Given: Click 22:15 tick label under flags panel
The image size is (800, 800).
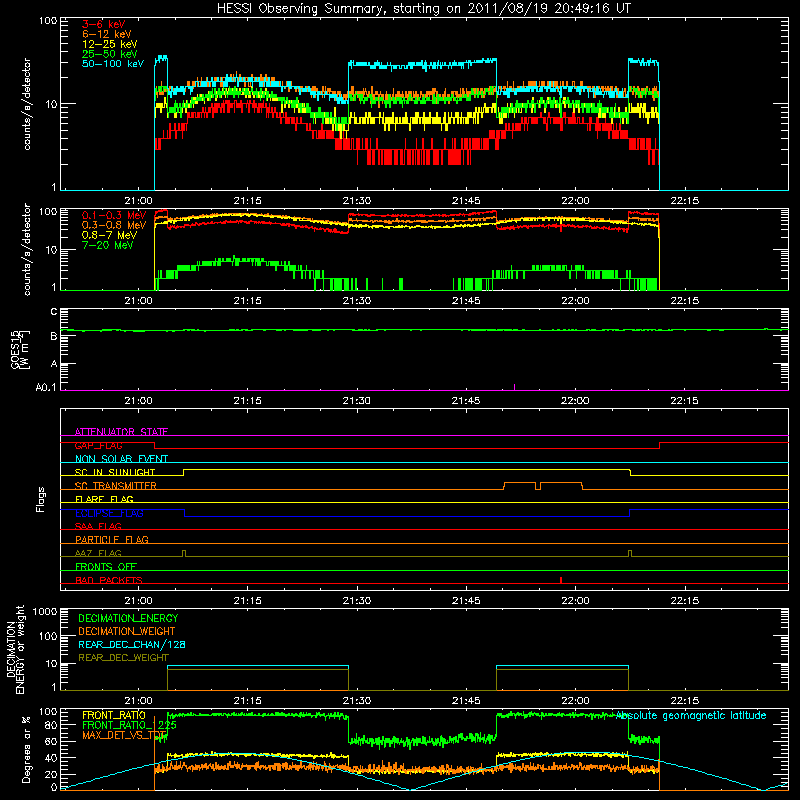Looking at the screenshot, I should (x=684, y=601).
